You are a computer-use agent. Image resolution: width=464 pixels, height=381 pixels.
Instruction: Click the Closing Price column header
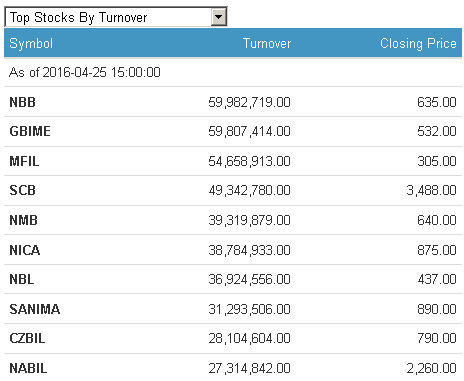pos(418,44)
